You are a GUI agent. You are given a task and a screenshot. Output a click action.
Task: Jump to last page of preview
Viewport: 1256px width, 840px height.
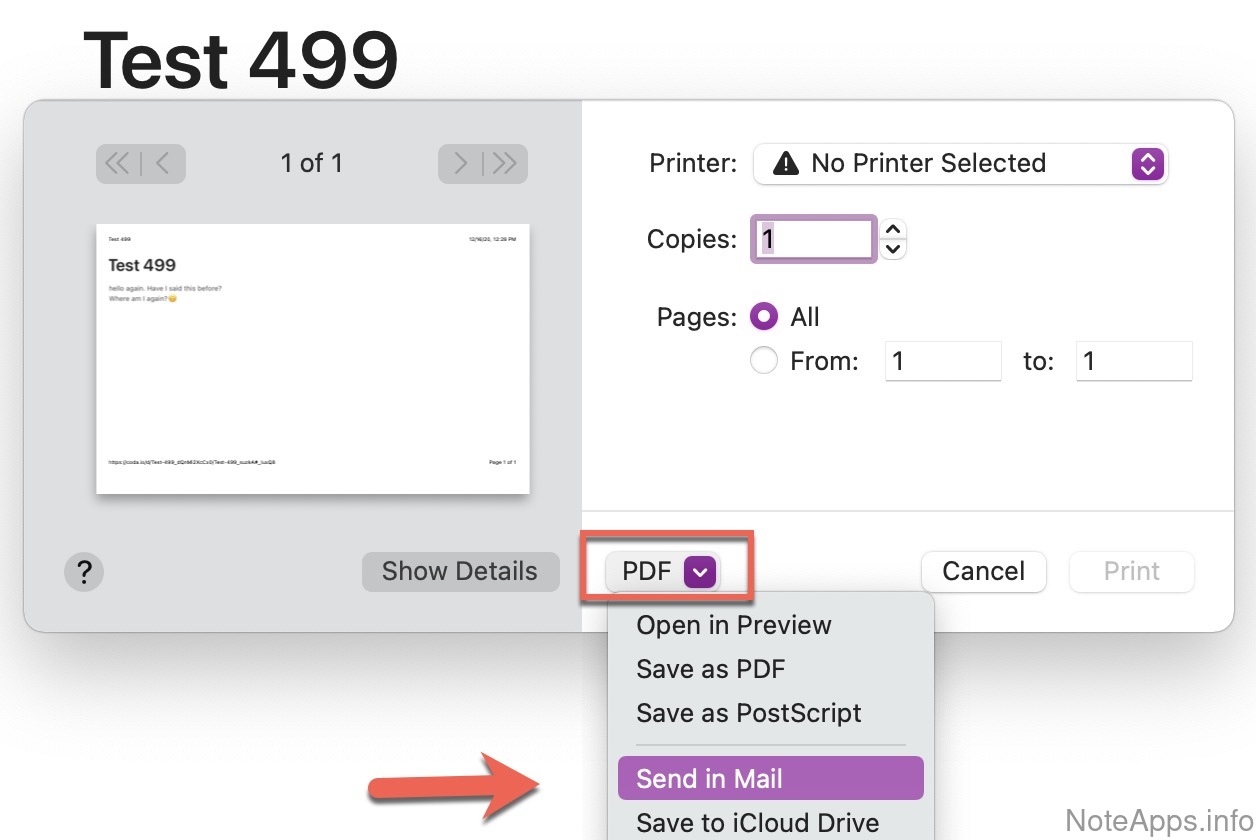[505, 163]
